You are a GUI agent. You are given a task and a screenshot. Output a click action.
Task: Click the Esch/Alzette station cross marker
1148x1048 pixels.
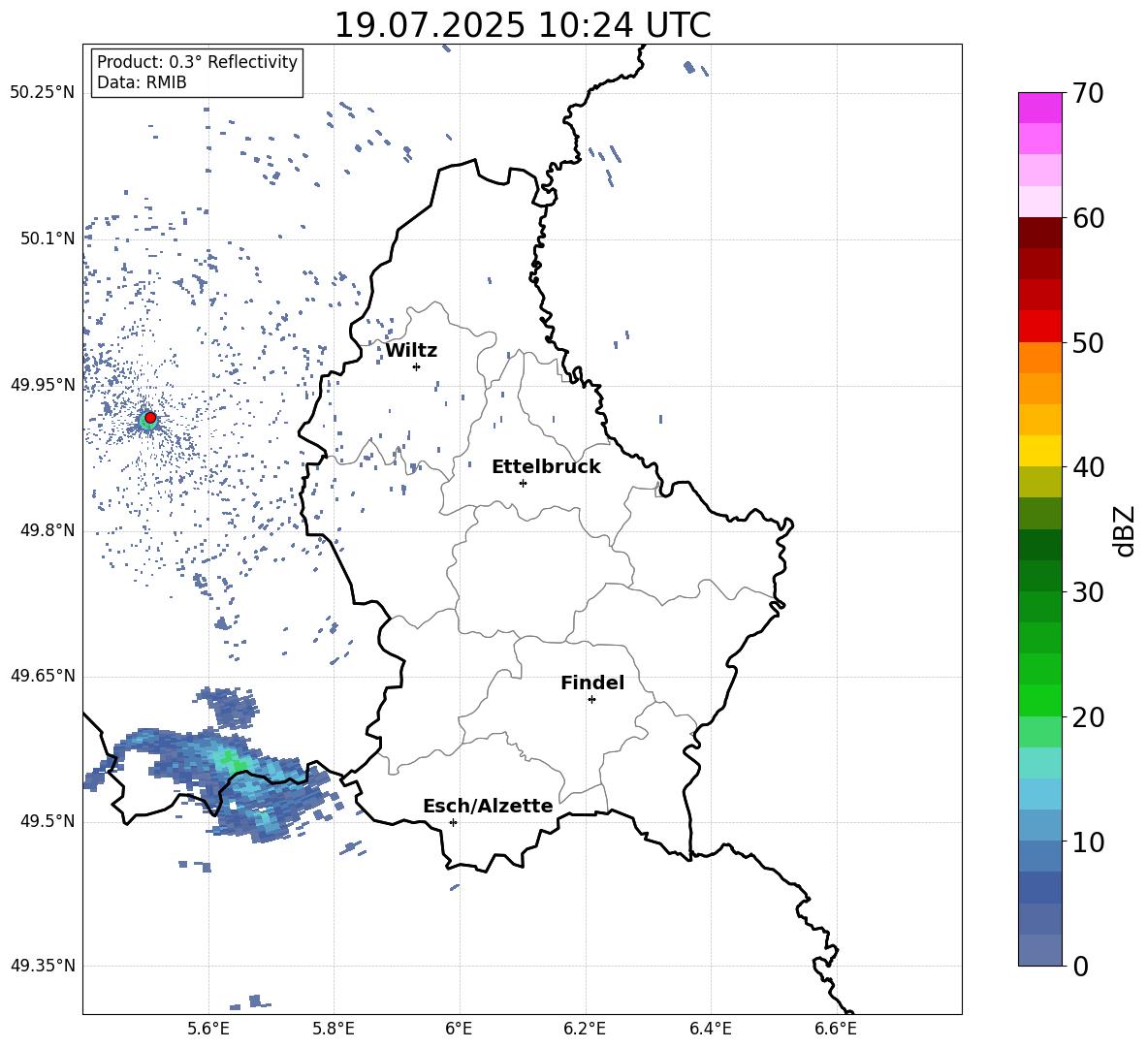point(453,822)
